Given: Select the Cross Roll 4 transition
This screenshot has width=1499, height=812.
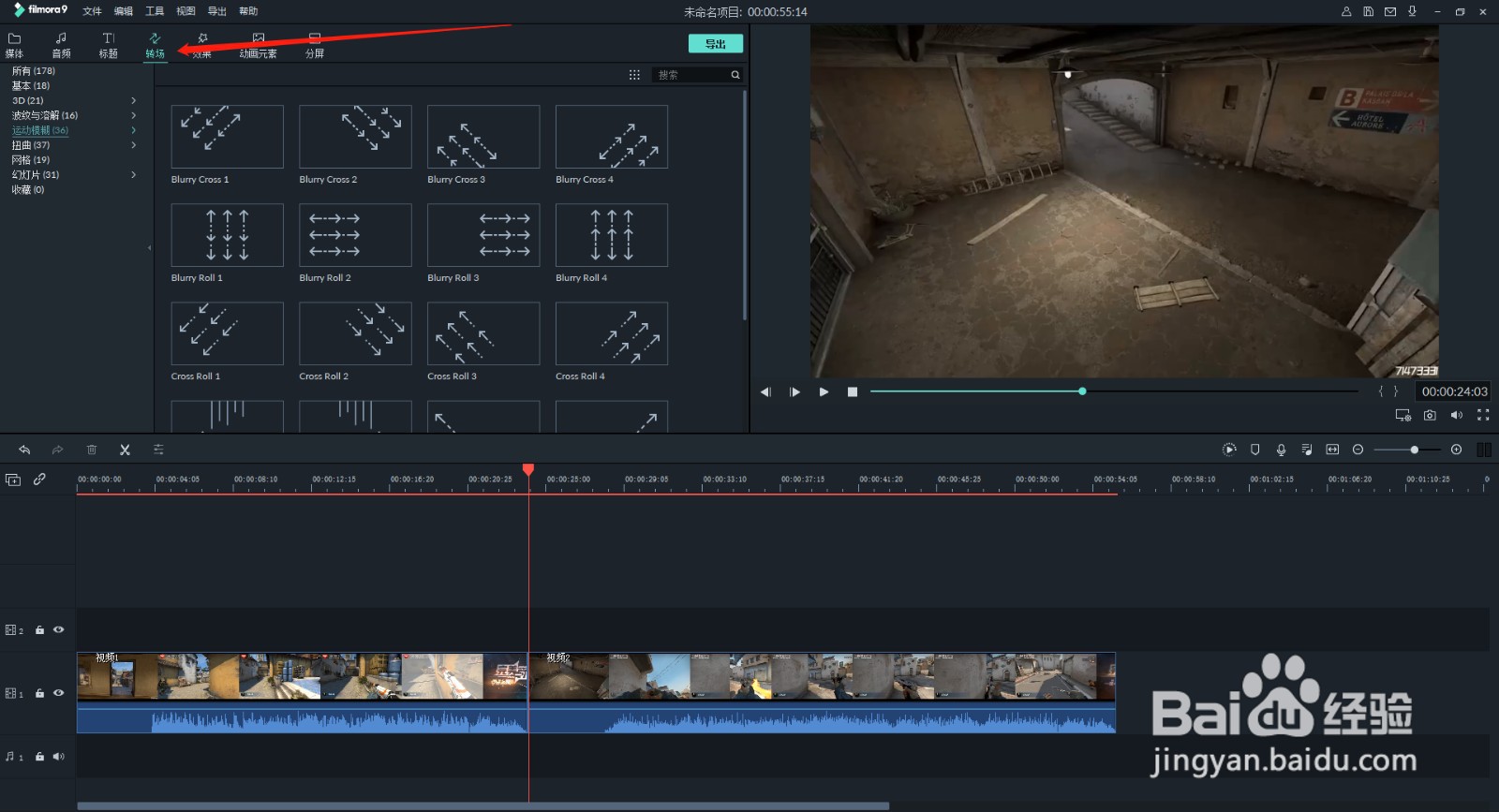Looking at the screenshot, I should point(612,333).
